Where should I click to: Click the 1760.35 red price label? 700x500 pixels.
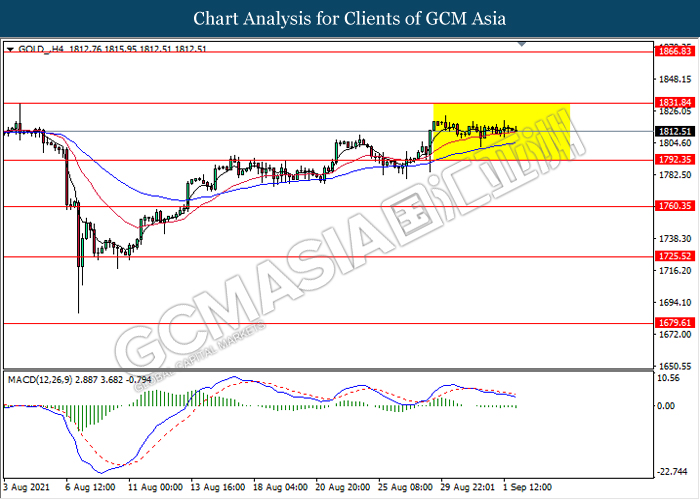pyautogui.click(x=675, y=206)
